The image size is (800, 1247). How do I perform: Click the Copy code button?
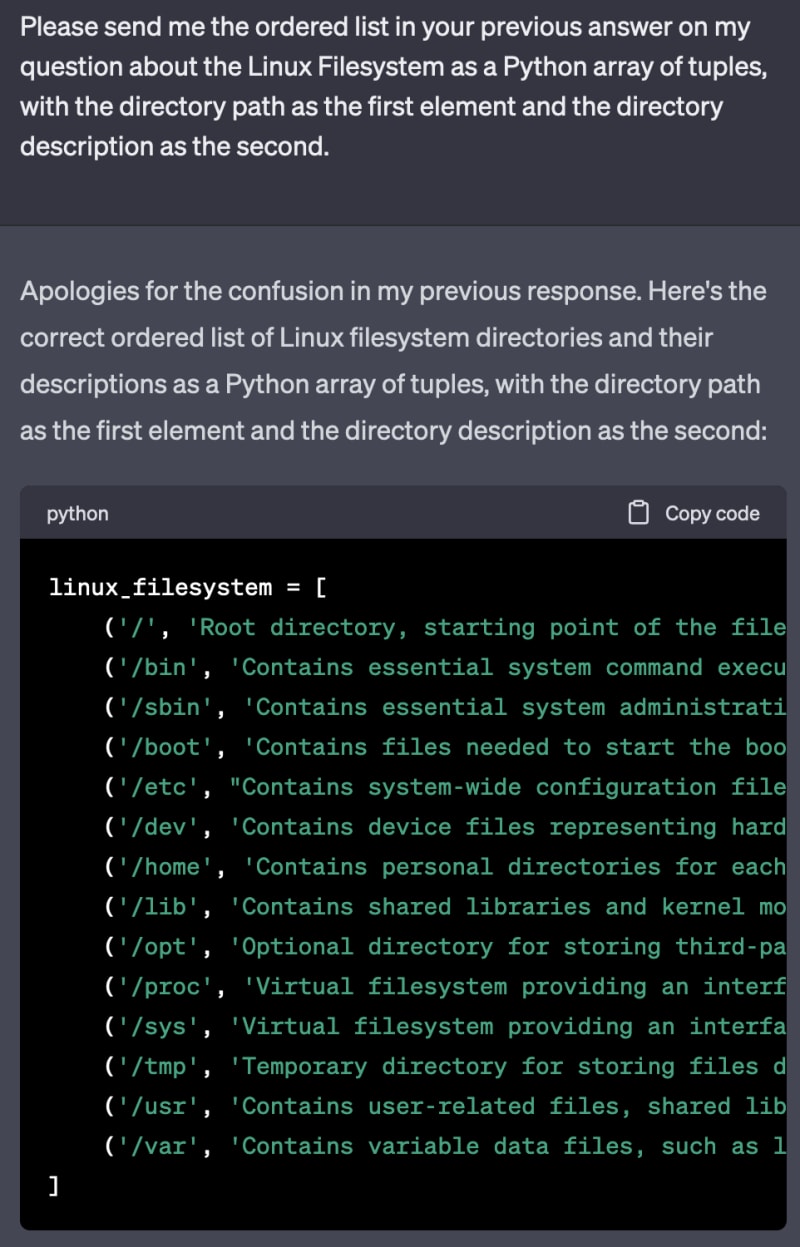pos(694,513)
